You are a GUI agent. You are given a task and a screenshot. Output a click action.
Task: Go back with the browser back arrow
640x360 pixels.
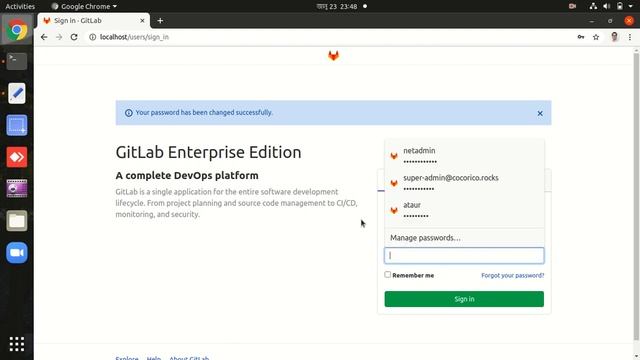click(44, 37)
